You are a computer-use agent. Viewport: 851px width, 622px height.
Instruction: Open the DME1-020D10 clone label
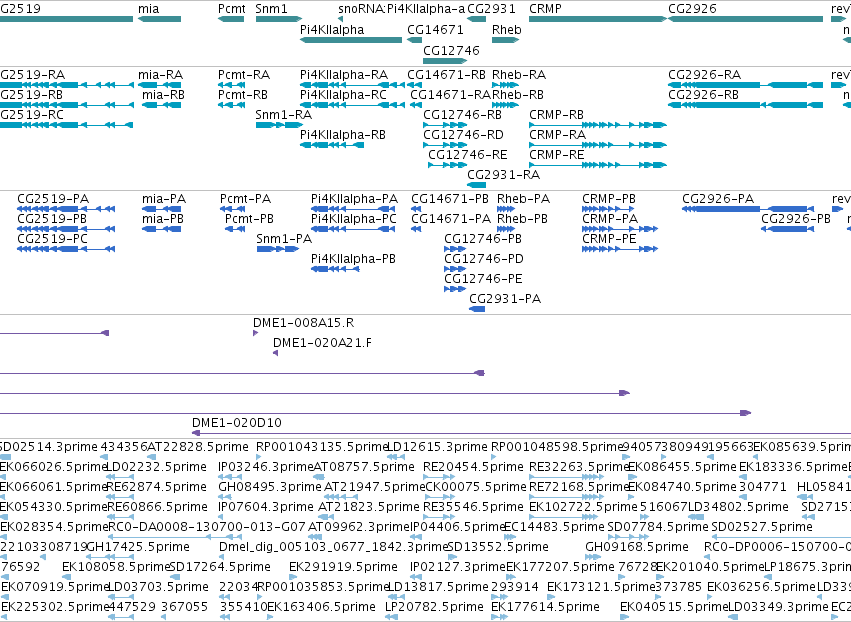coord(237,423)
